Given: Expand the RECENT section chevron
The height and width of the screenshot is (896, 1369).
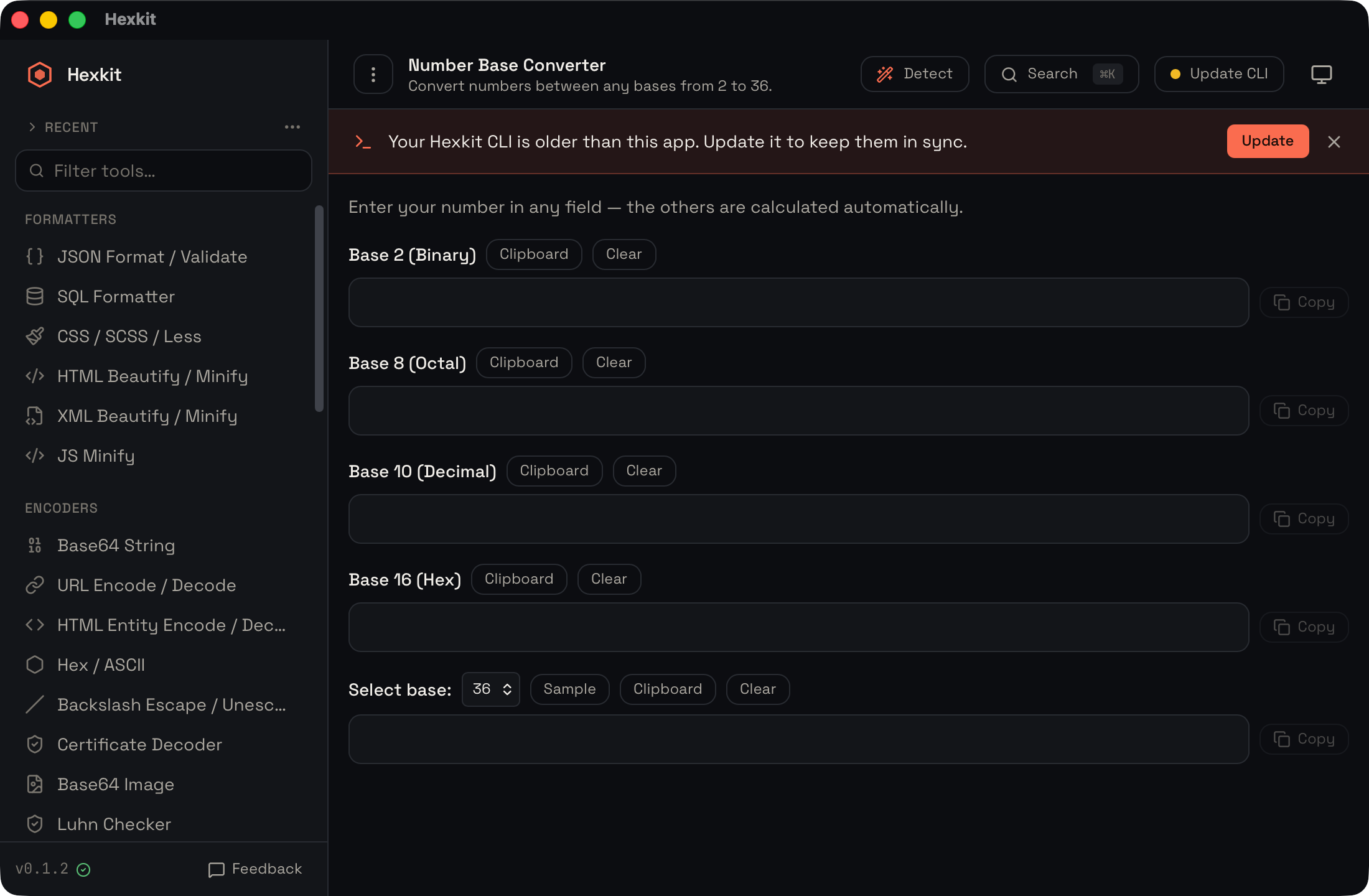Looking at the screenshot, I should (32, 127).
